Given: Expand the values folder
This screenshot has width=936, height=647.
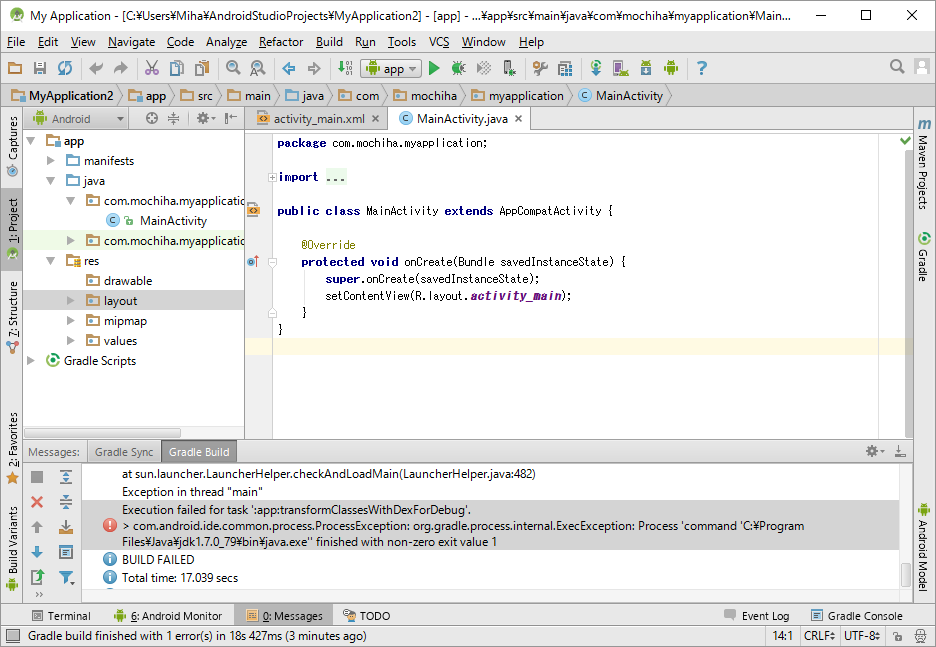Looking at the screenshot, I should click(70, 340).
